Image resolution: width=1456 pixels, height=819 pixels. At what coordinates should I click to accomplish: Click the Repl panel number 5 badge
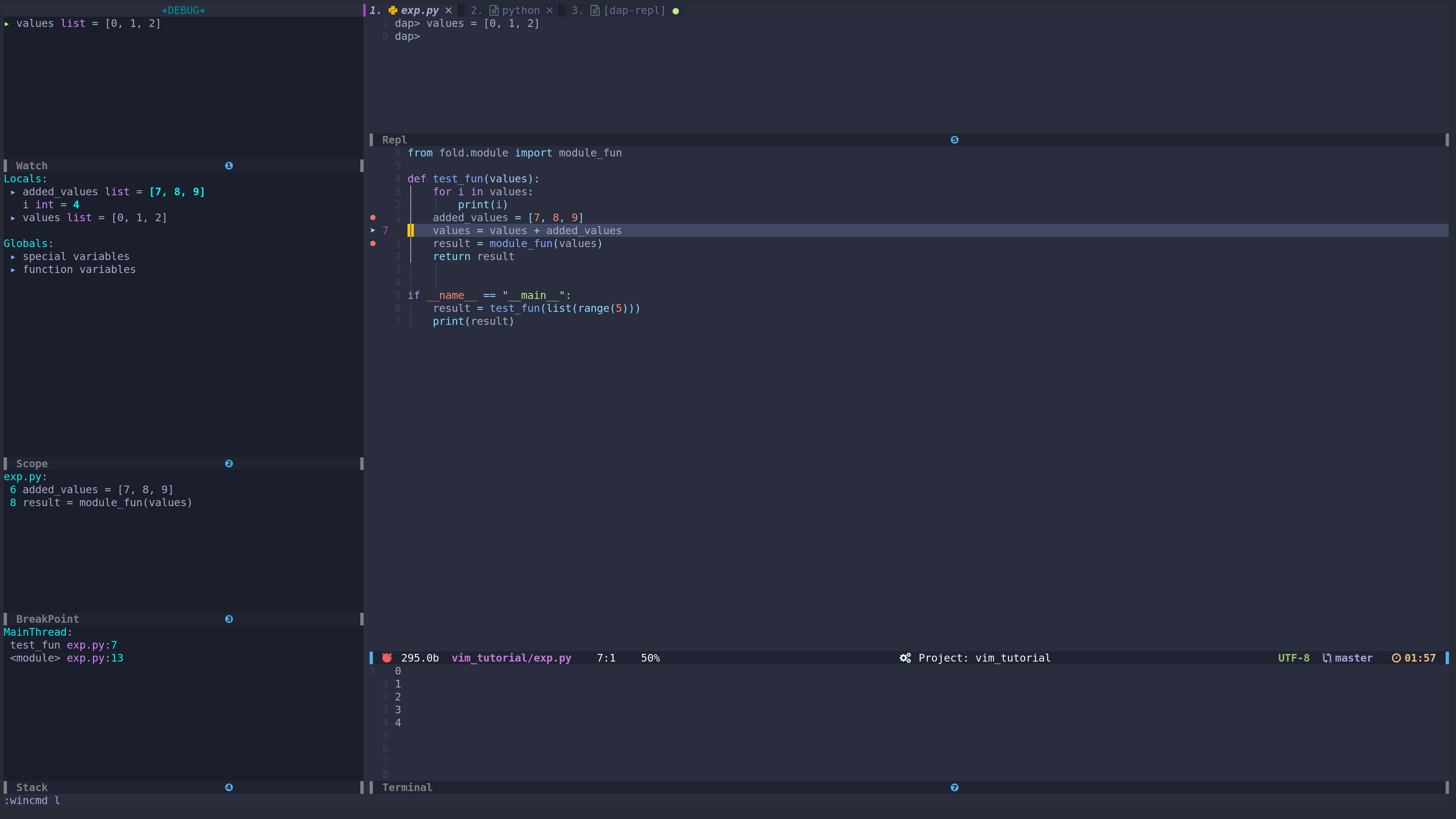click(x=955, y=139)
